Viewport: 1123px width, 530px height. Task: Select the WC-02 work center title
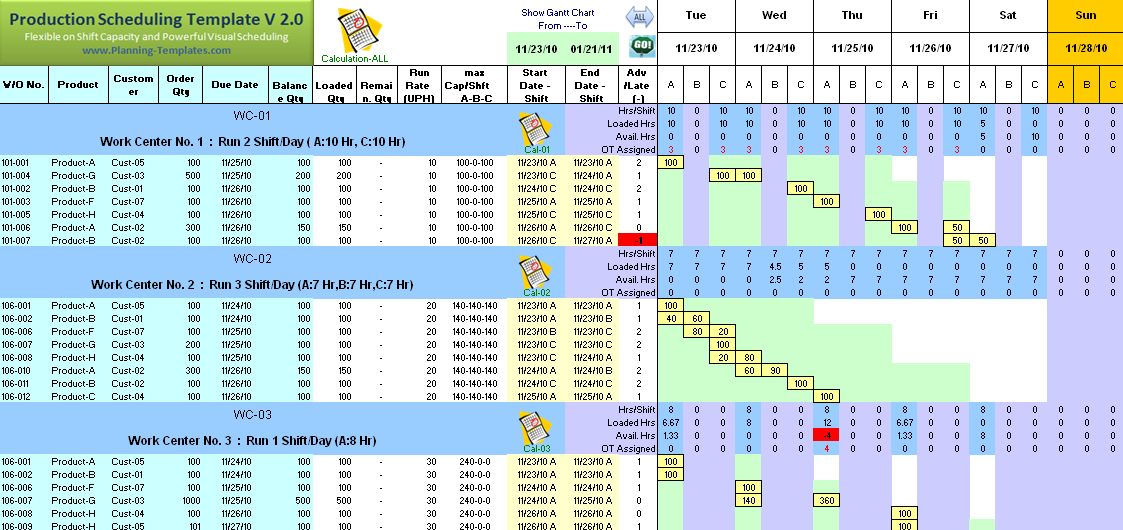pyautogui.click(x=252, y=258)
